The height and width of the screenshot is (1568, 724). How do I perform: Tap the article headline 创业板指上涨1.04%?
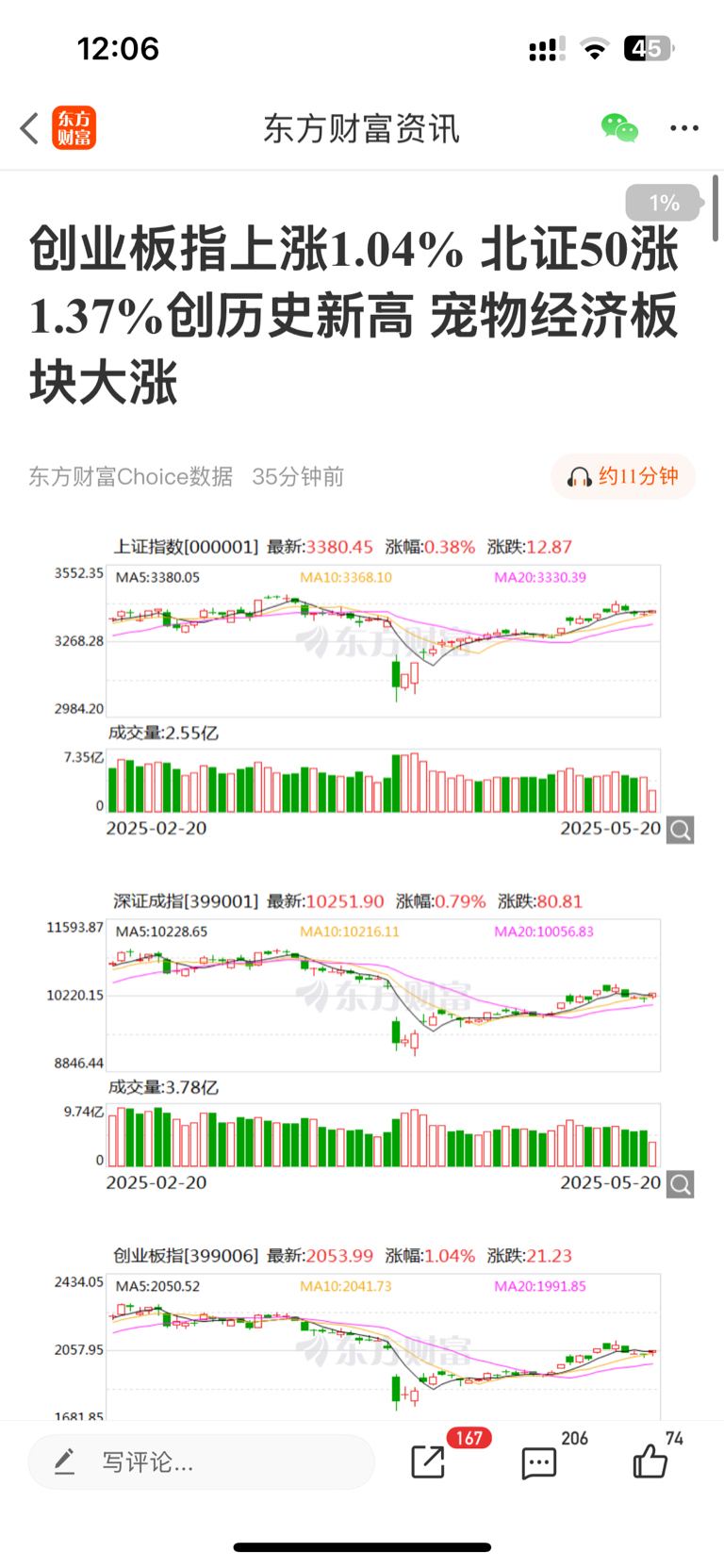354,316
